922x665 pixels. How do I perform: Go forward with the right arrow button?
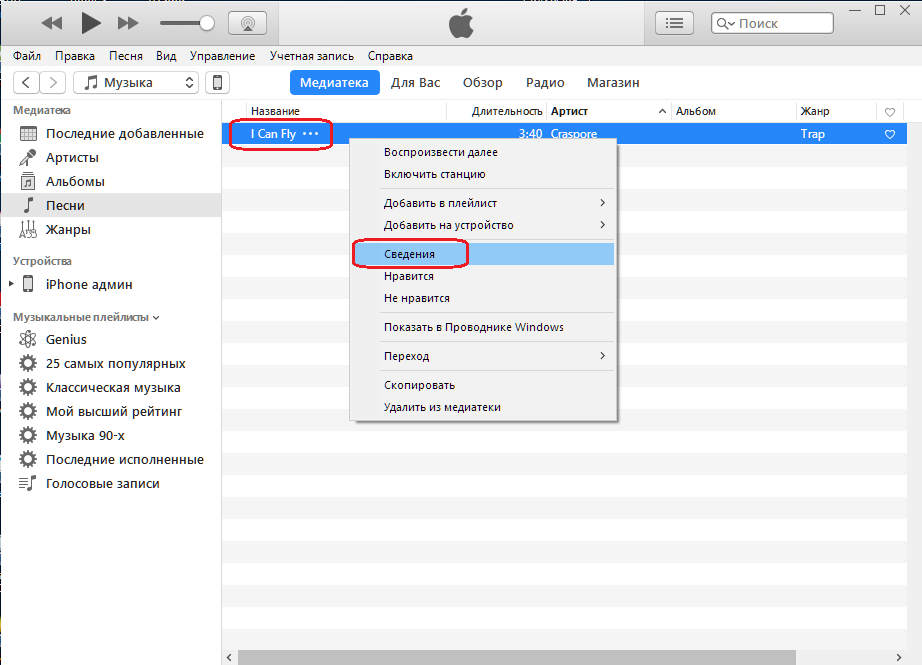tap(52, 82)
